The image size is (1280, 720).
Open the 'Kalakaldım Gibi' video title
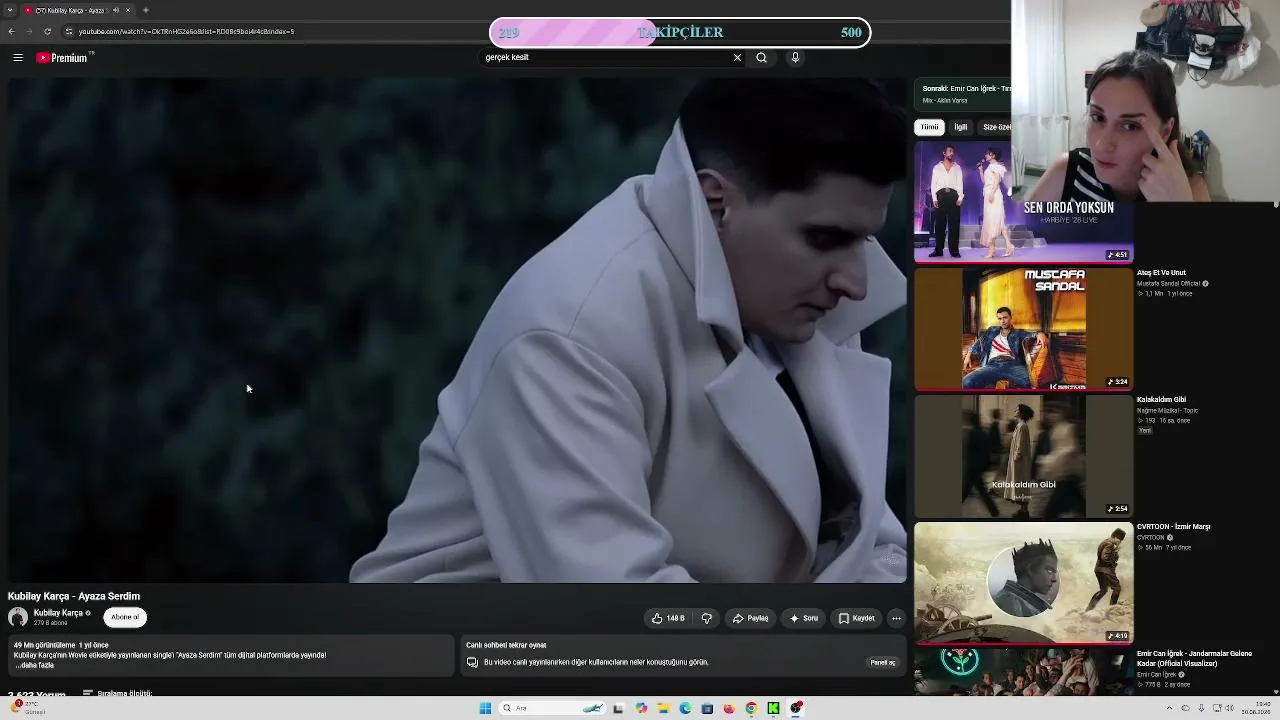pos(1161,400)
